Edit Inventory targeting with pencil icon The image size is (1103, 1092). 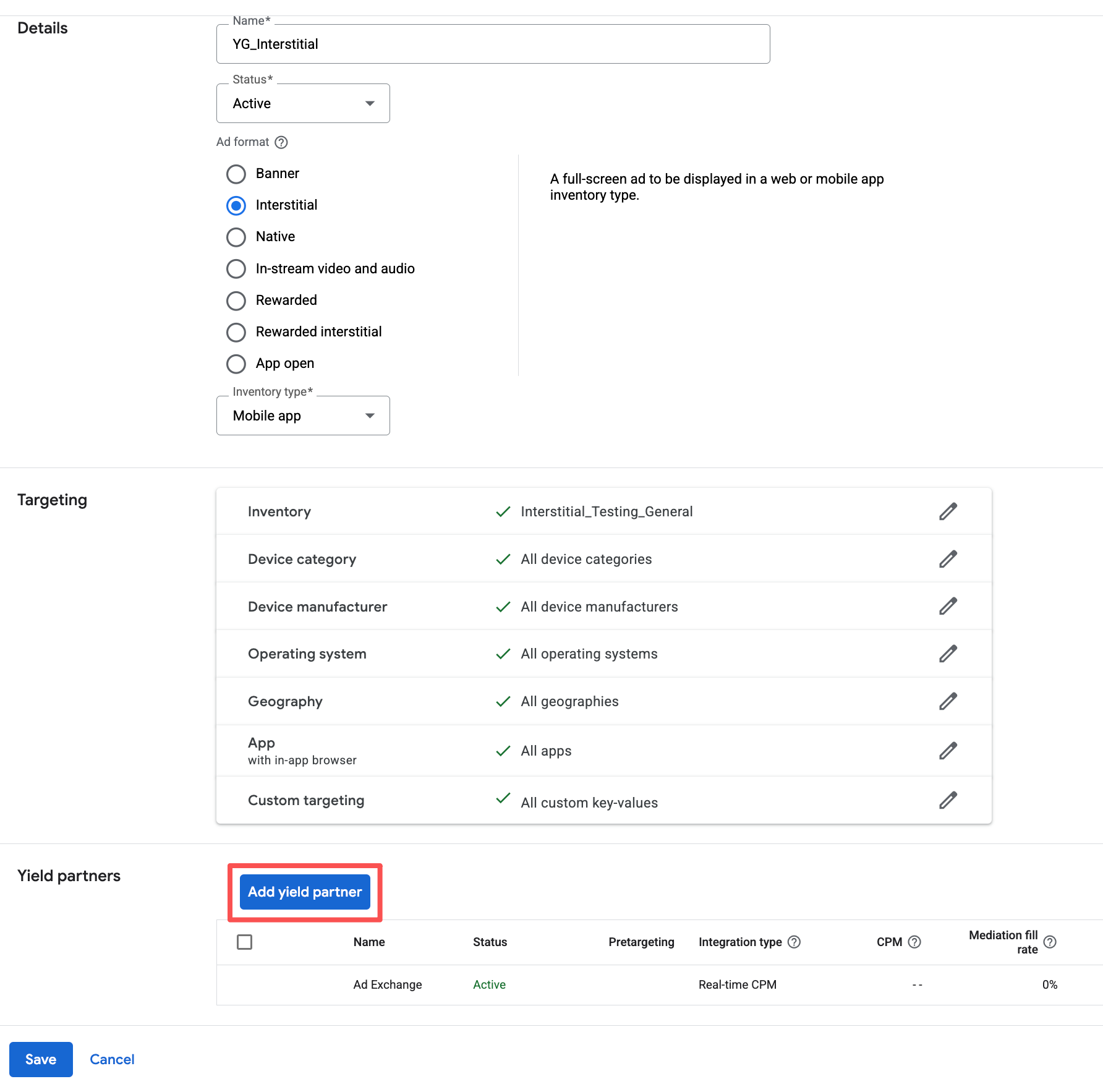pyautogui.click(x=948, y=511)
